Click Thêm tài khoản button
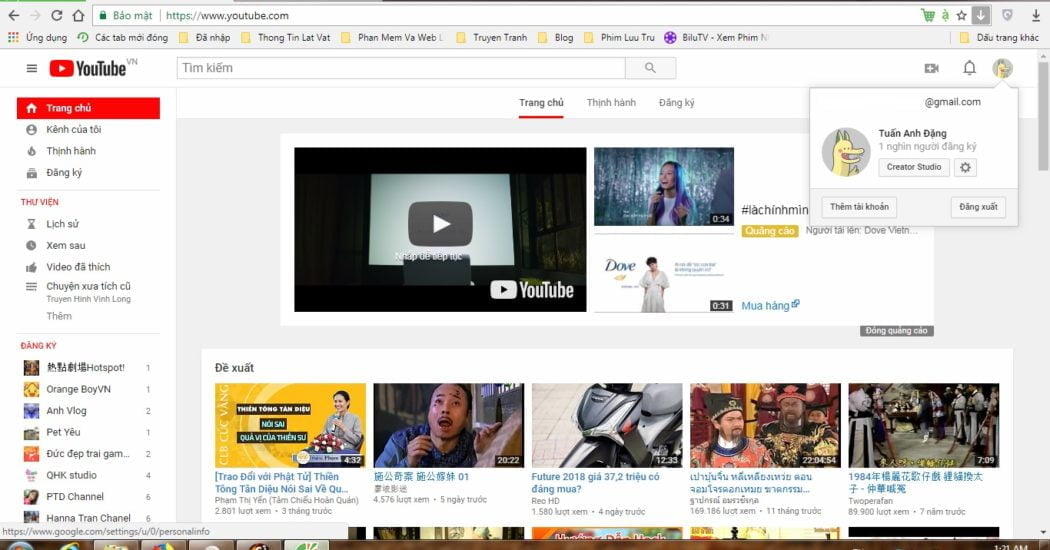The width and height of the screenshot is (1050, 550). tap(859, 207)
